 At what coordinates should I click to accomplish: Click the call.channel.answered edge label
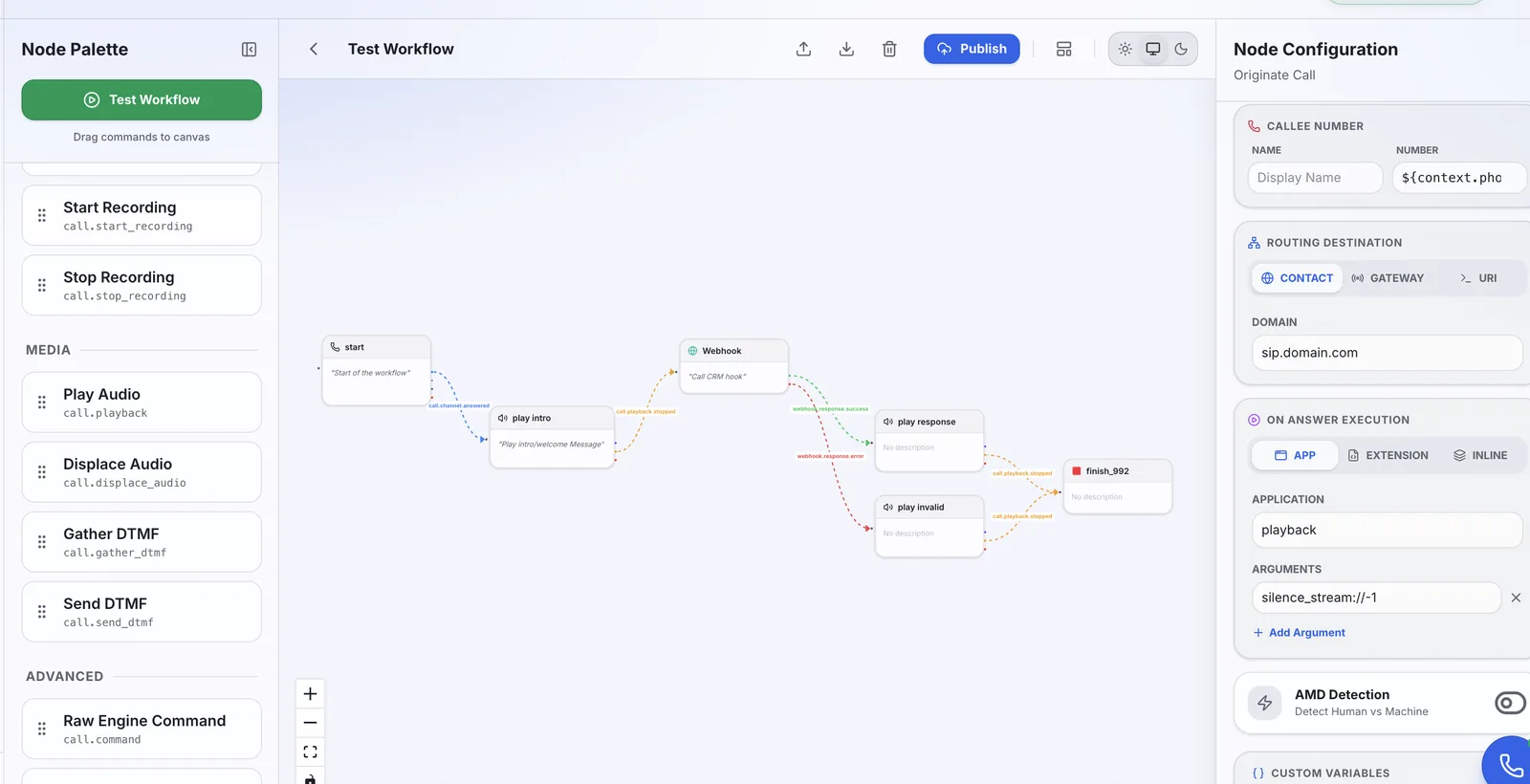pyautogui.click(x=459, y=405)
